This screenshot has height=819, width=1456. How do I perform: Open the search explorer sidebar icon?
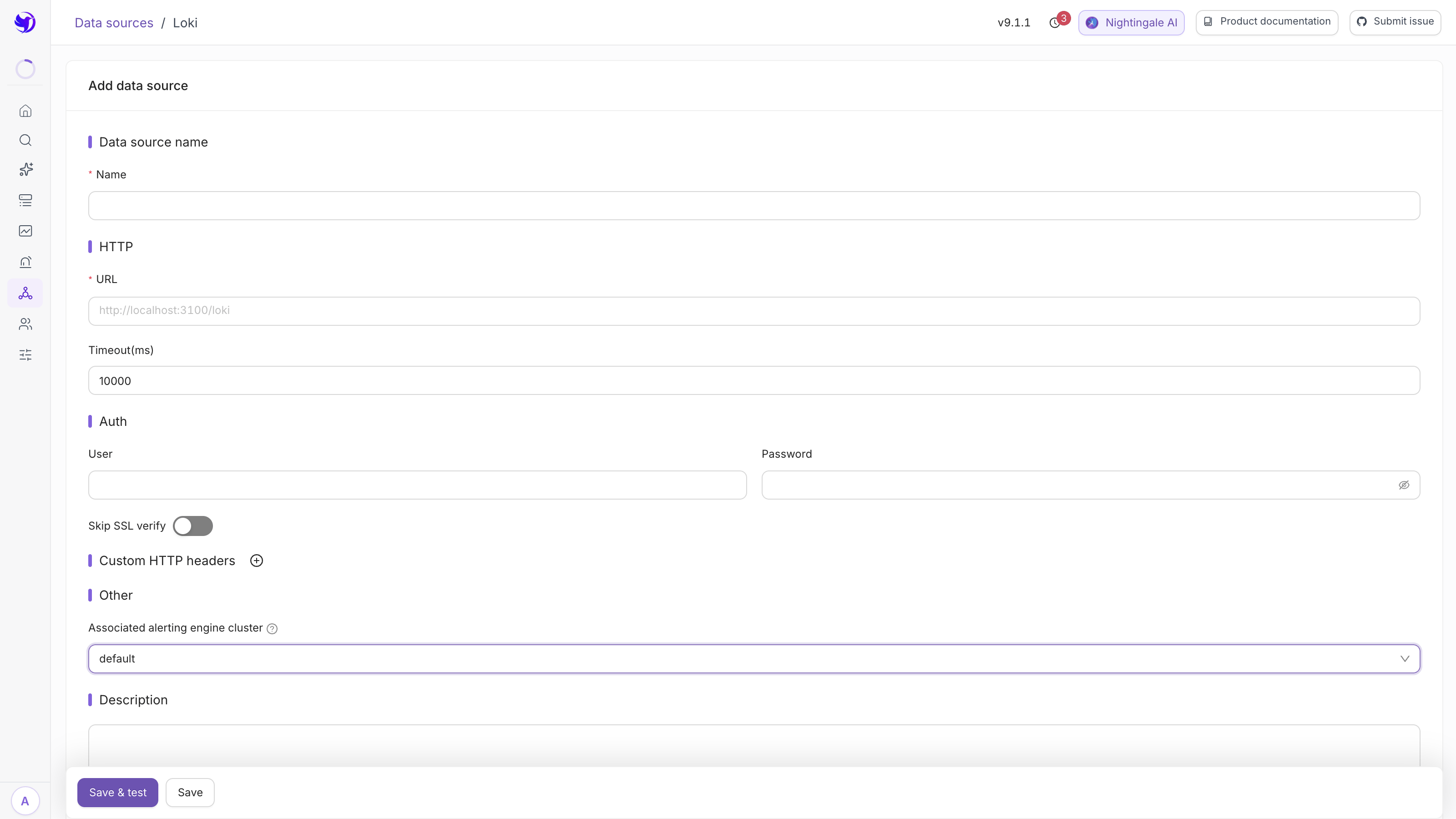pyautogui.click(x=25, y=140)
